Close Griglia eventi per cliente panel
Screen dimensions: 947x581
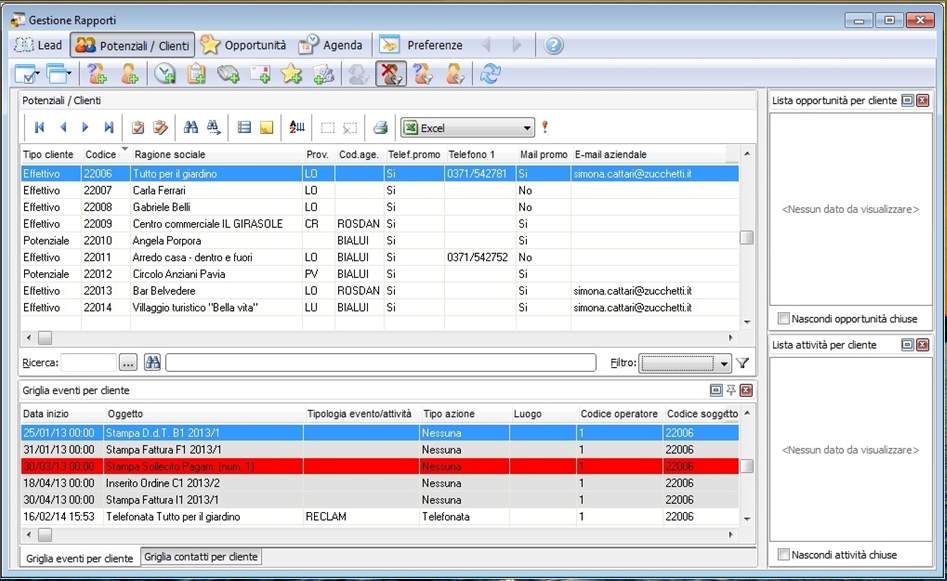tap(746, 390)
